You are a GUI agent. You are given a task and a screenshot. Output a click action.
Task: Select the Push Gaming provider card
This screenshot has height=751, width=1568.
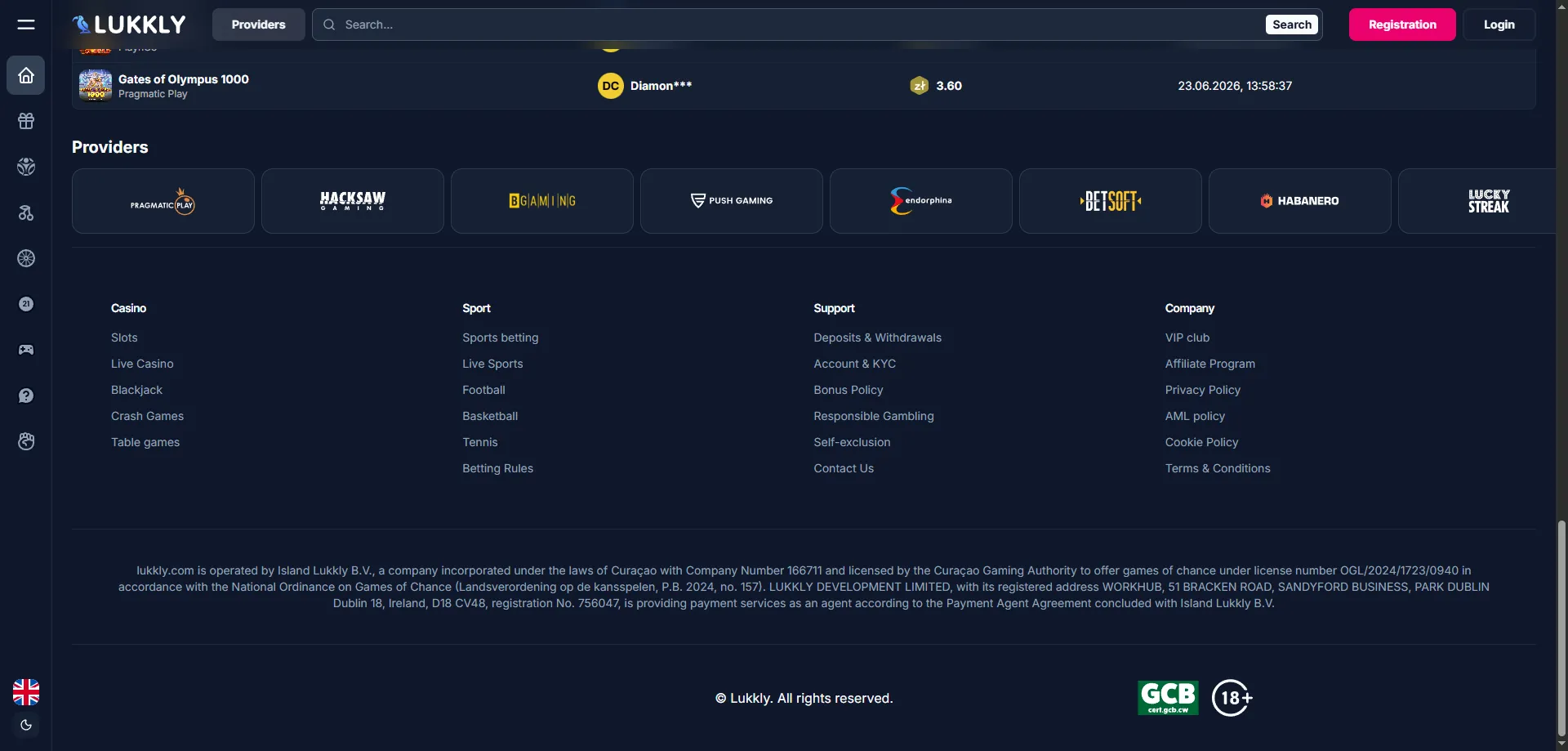(x=732, y=201)
